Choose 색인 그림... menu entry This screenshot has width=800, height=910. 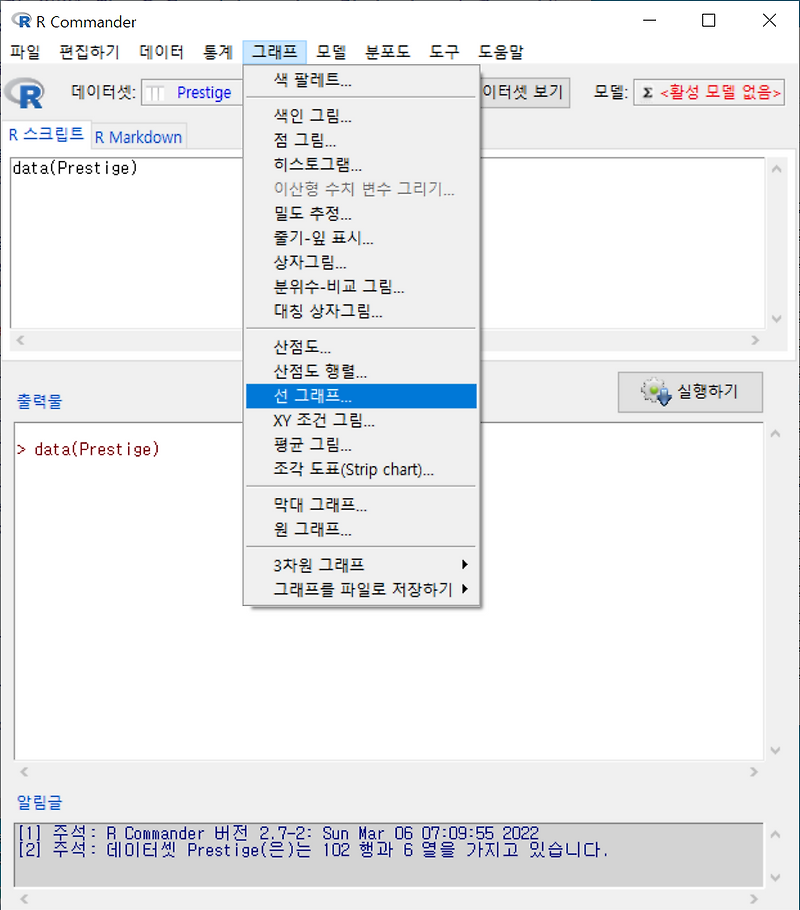point(361,115)
